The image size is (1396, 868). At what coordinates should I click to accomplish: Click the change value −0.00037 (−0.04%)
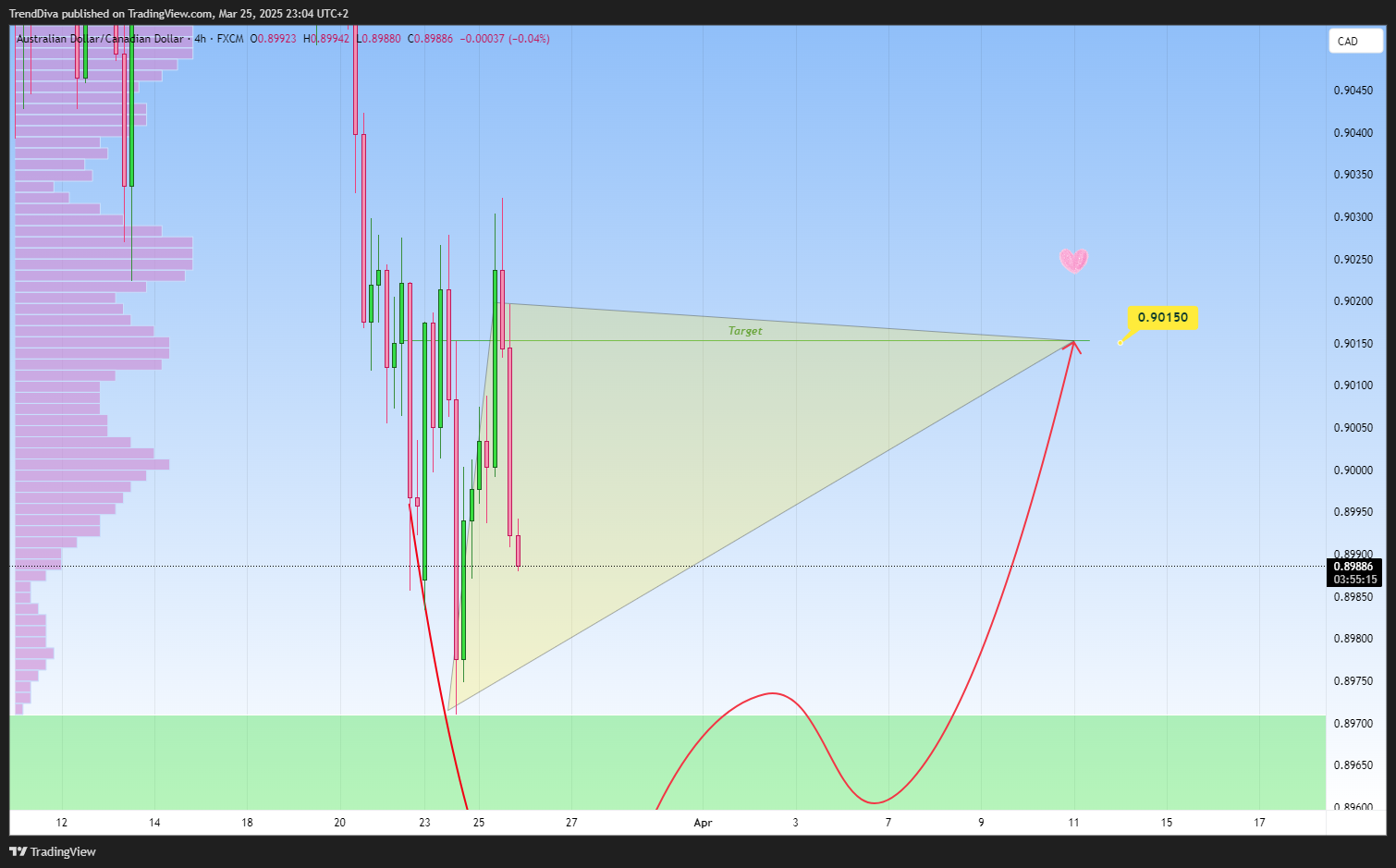pyautogui.click(x=505, y=39)
